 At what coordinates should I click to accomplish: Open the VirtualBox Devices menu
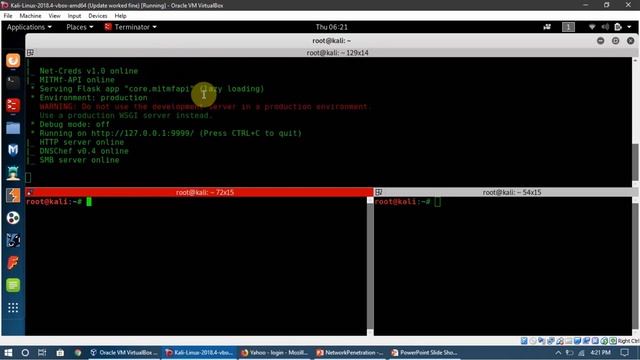pyautogui.click(x=98, y=16)
